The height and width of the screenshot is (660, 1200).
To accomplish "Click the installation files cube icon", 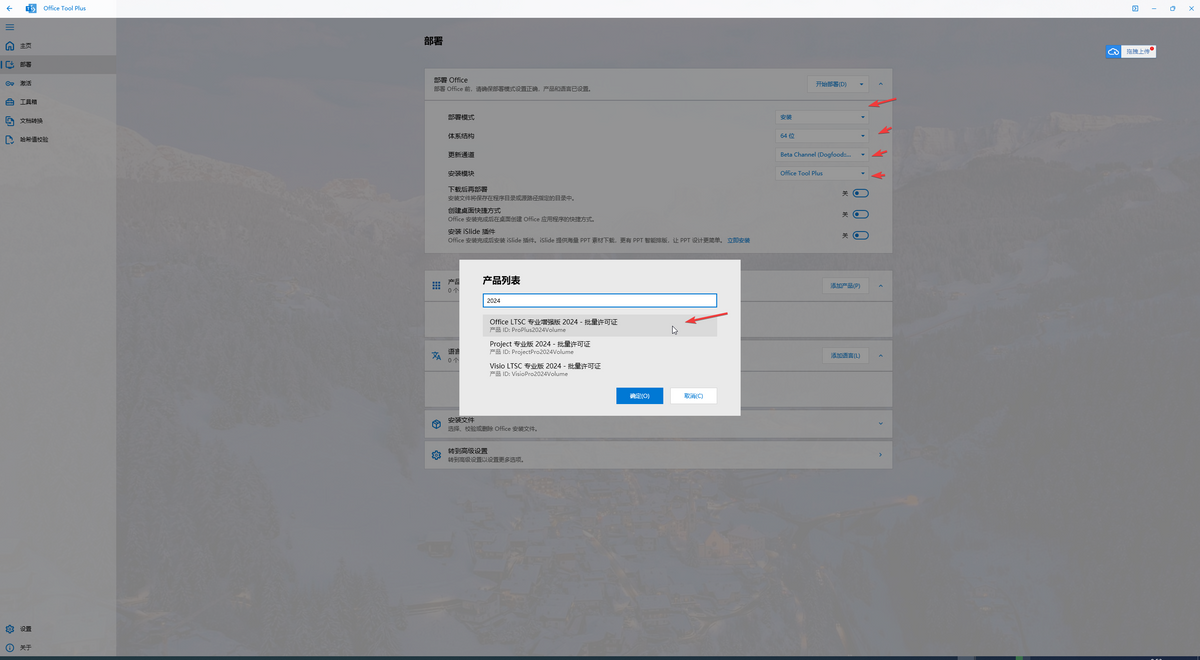I will (x=436, y=424).
